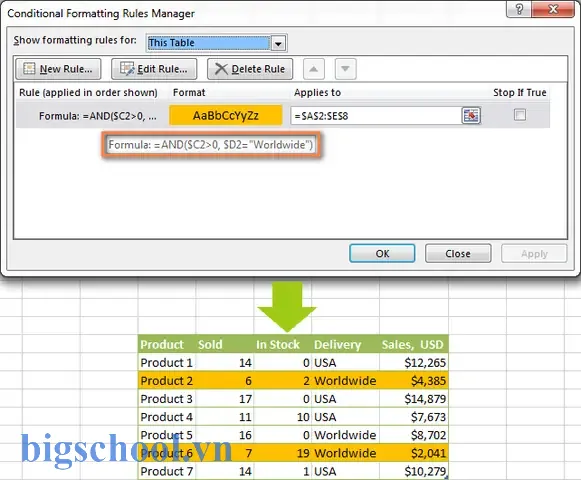Open the dialog Help question mark

[519, 9]
